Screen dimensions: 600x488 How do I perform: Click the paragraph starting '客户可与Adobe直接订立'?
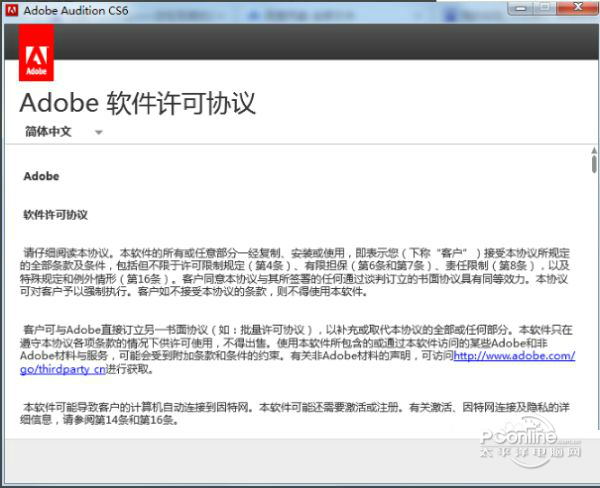point(297,349)
